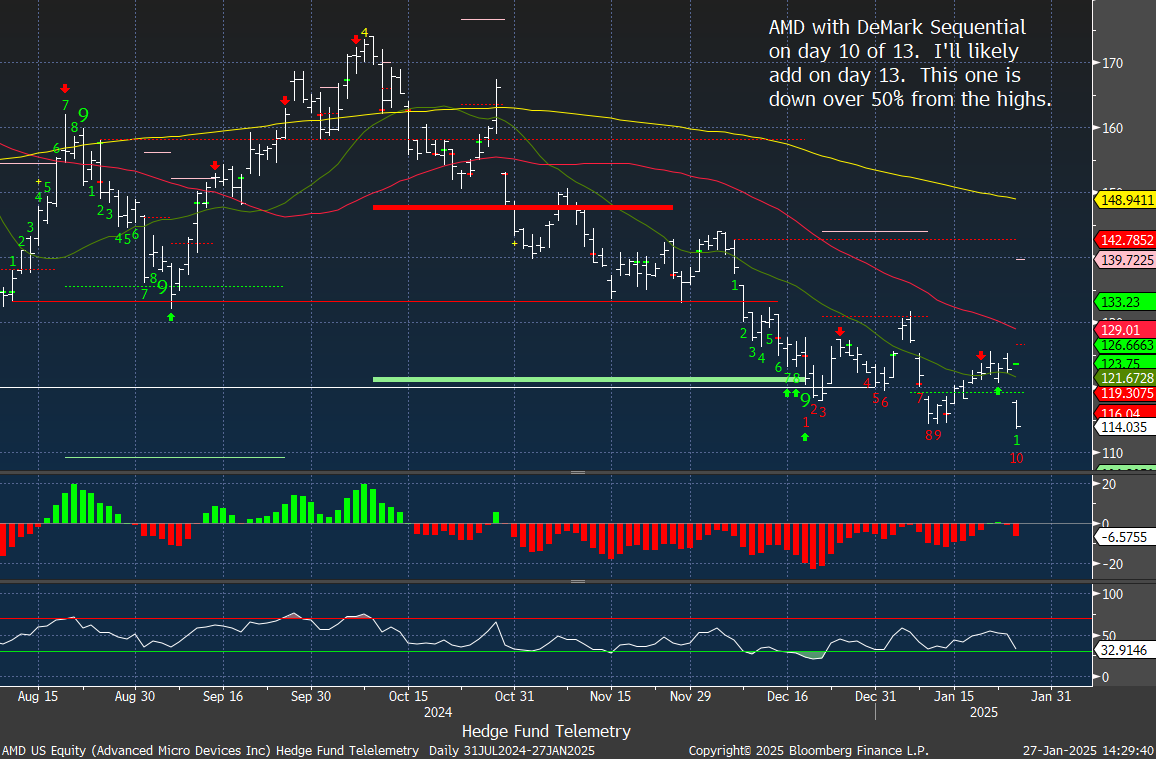Click the Nov 29 date label
1156x759 pixels.
coord(690,696)
